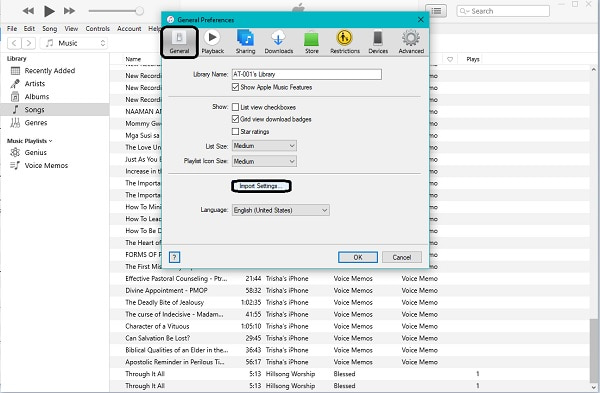
Task: Open the Advanced preferences tab
Action: (x=411, y=42)
